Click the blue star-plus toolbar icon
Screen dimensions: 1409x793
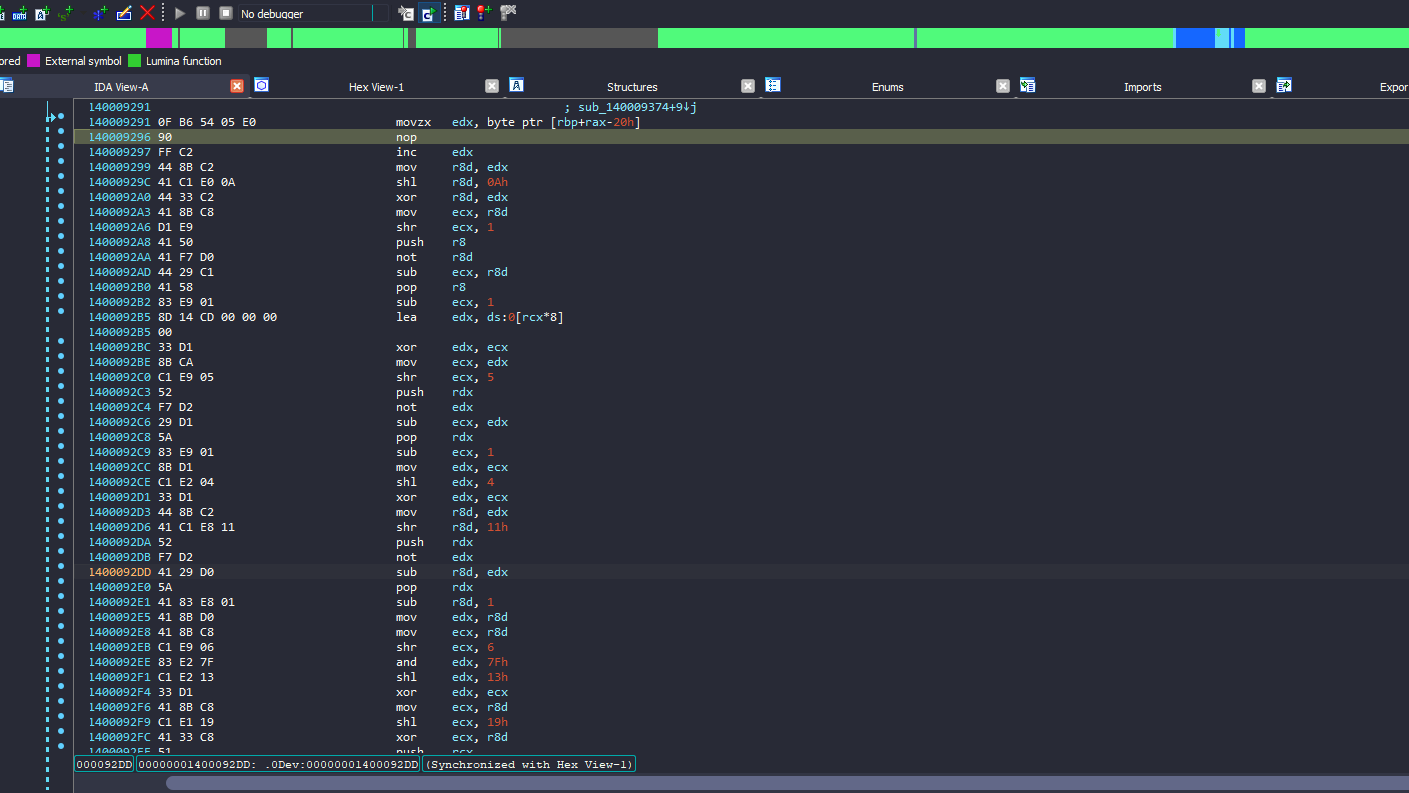tap(99, 13)
